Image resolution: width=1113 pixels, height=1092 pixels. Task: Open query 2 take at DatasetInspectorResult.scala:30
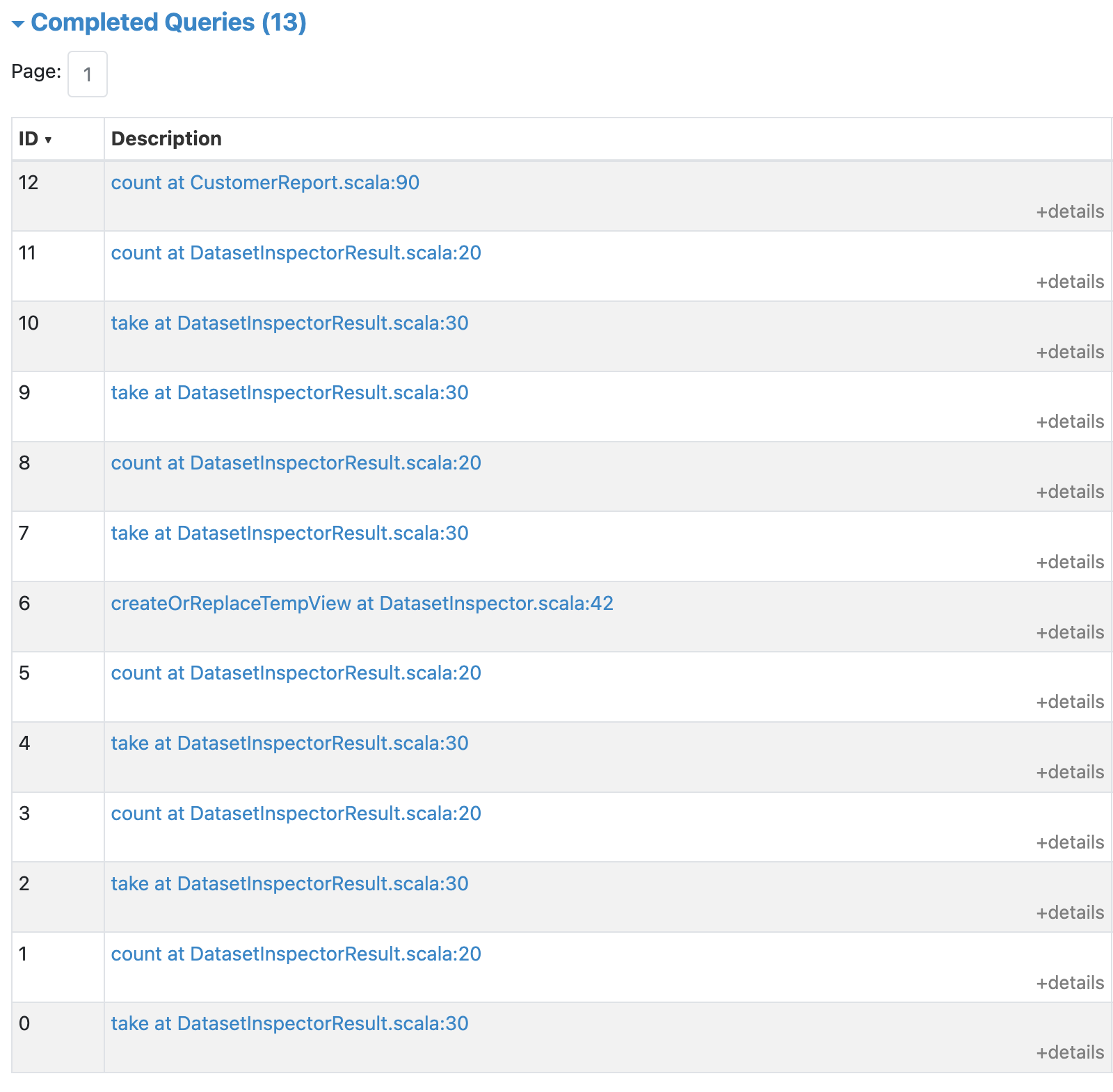click(290, 883)
